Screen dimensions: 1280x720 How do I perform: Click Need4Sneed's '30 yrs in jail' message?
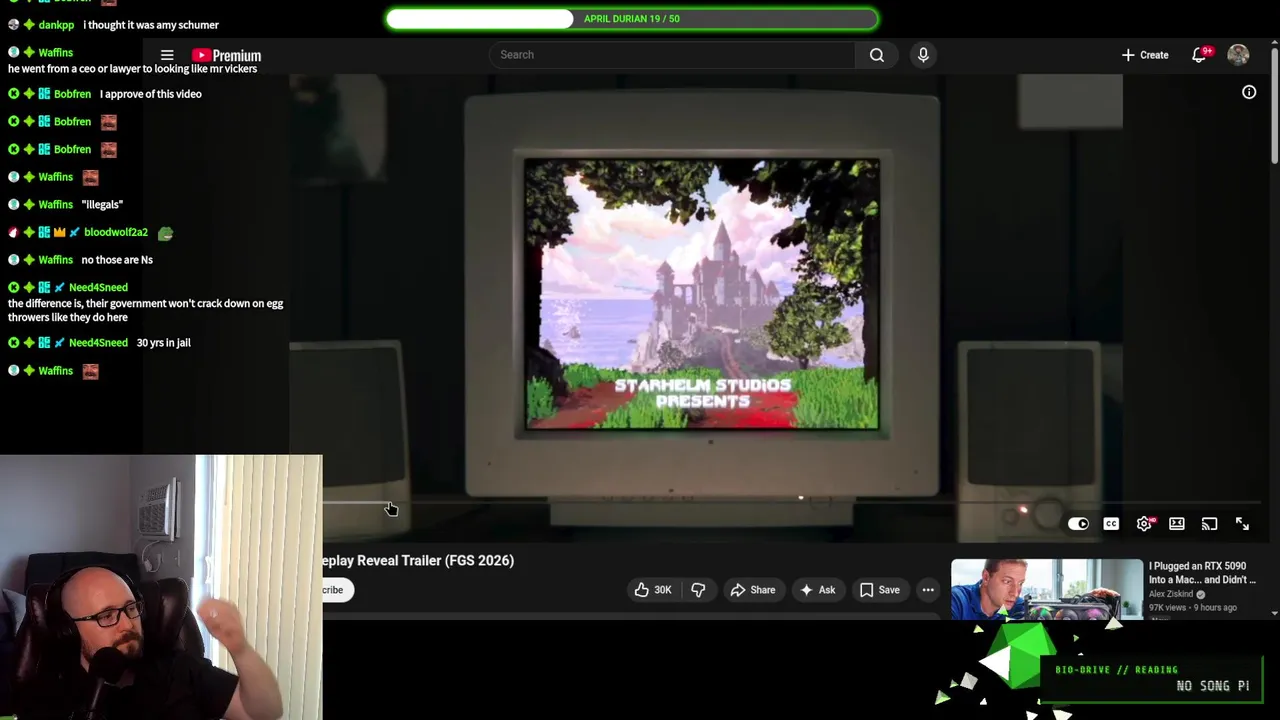(x=163, y=343)
